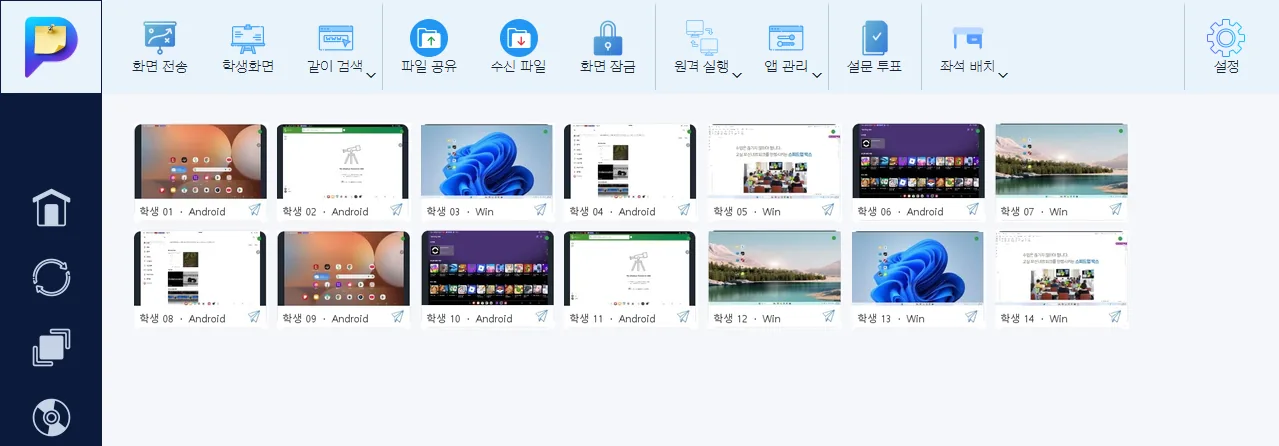Click the home icon in sidebar
Viewport: 1279px width, 446px height.
pyautogui.click(x=51, y=207)
